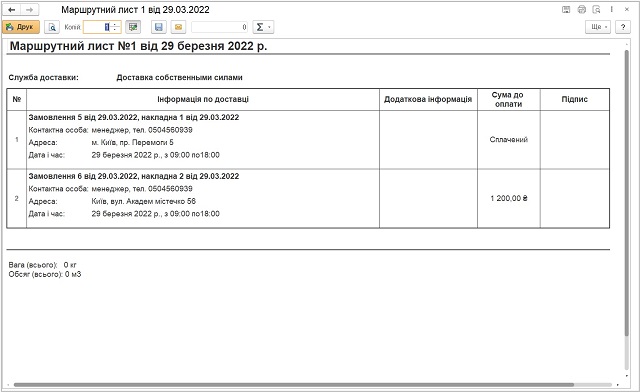Click the '1 200,00 ₴' amount cell
The width and height of the screenshot is (640, 392).
509,198
